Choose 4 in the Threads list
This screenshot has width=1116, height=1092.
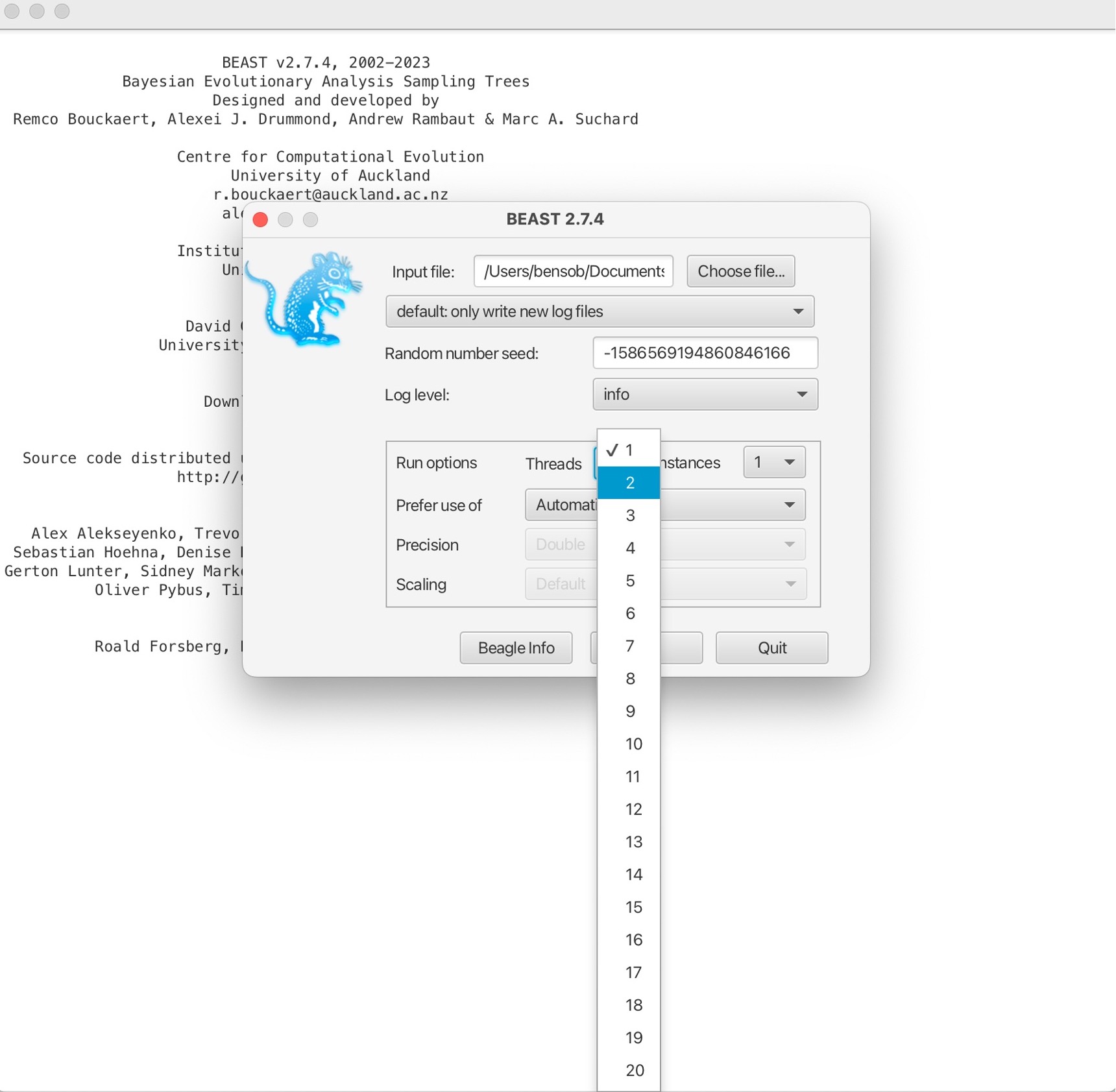coord(629,548)
